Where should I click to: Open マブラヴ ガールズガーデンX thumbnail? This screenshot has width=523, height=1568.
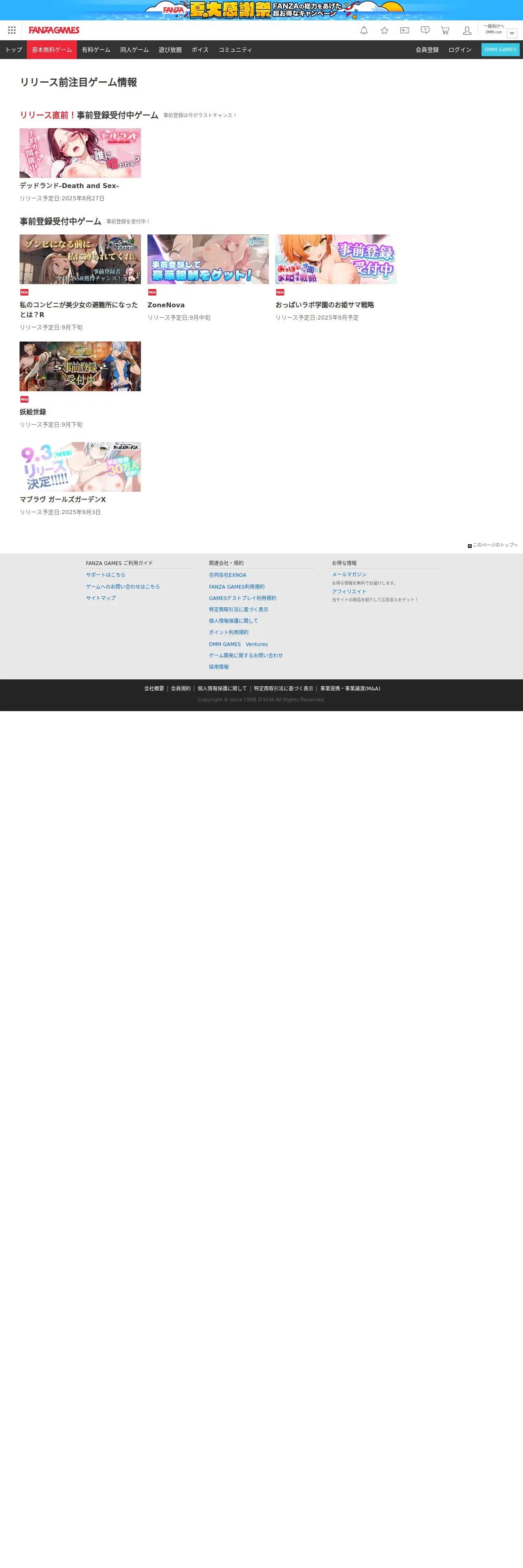point(80,467)
